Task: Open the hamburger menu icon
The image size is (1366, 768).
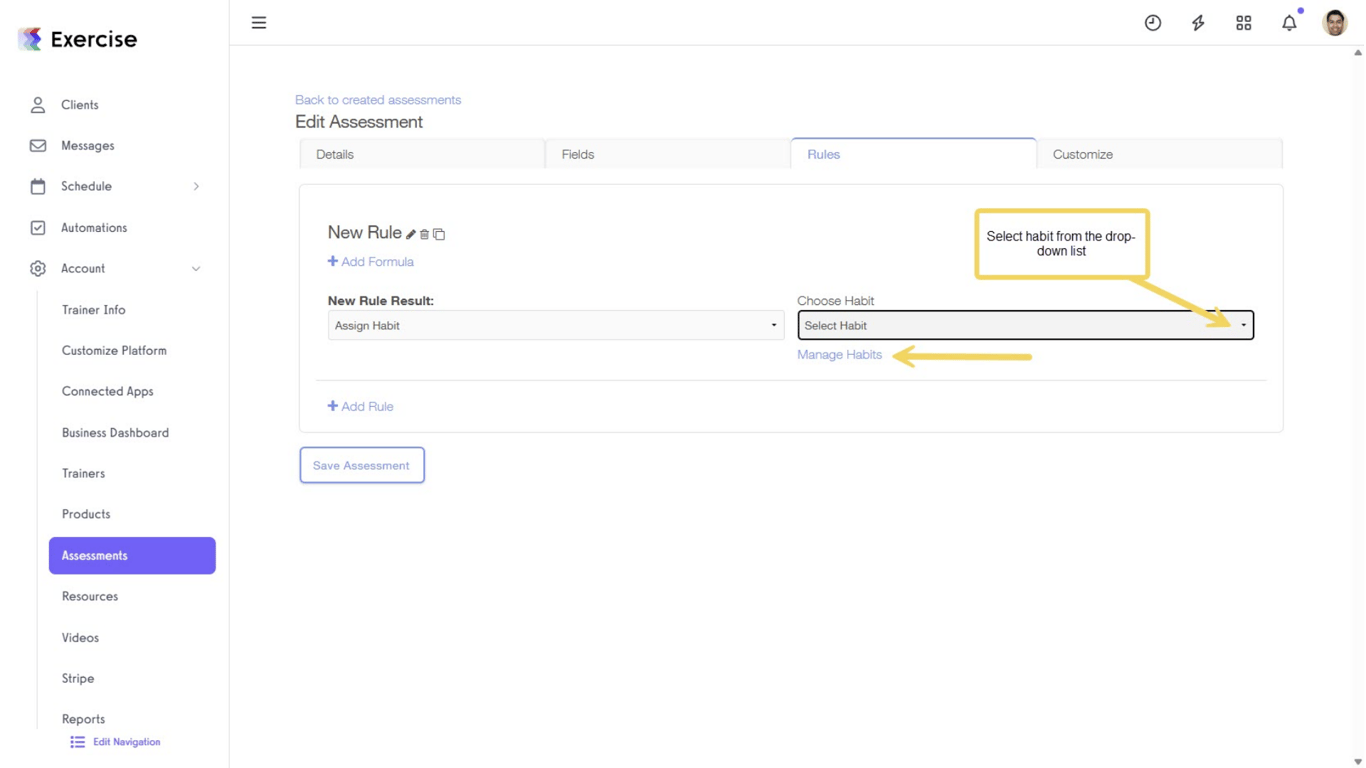Action: [259, 23]
